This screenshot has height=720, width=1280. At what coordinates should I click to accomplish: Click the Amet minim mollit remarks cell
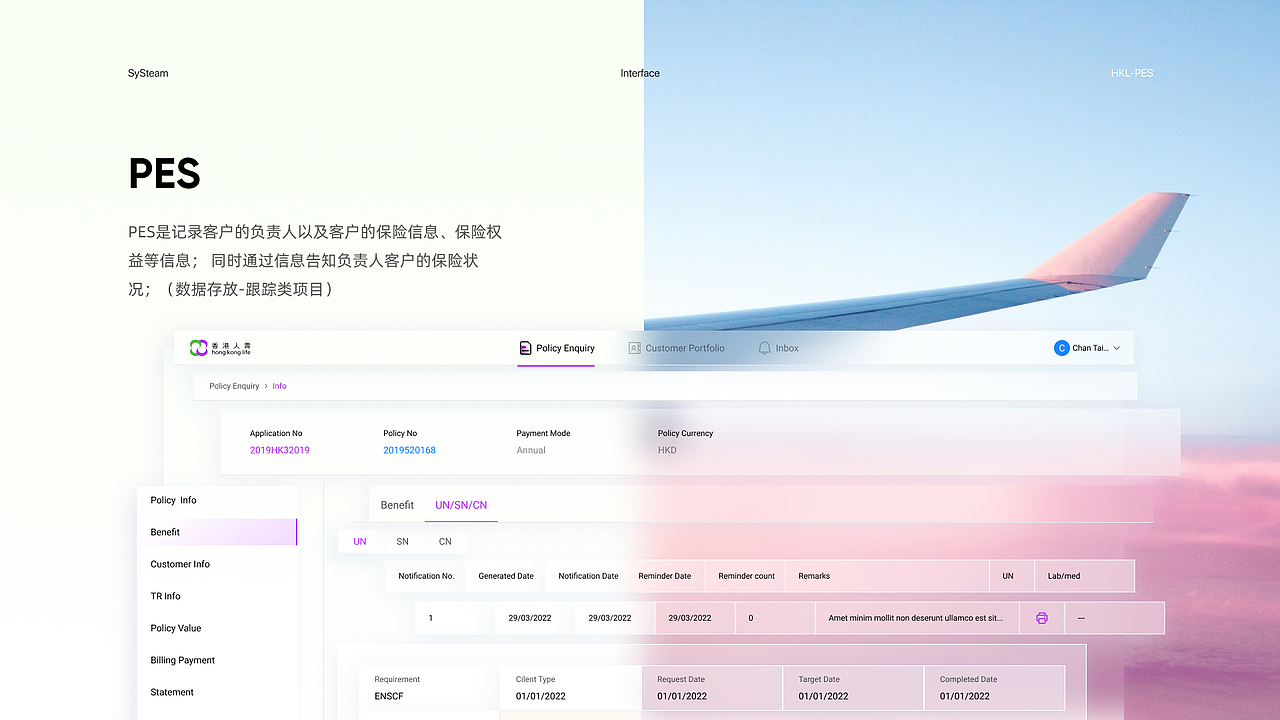pos(916,618)
